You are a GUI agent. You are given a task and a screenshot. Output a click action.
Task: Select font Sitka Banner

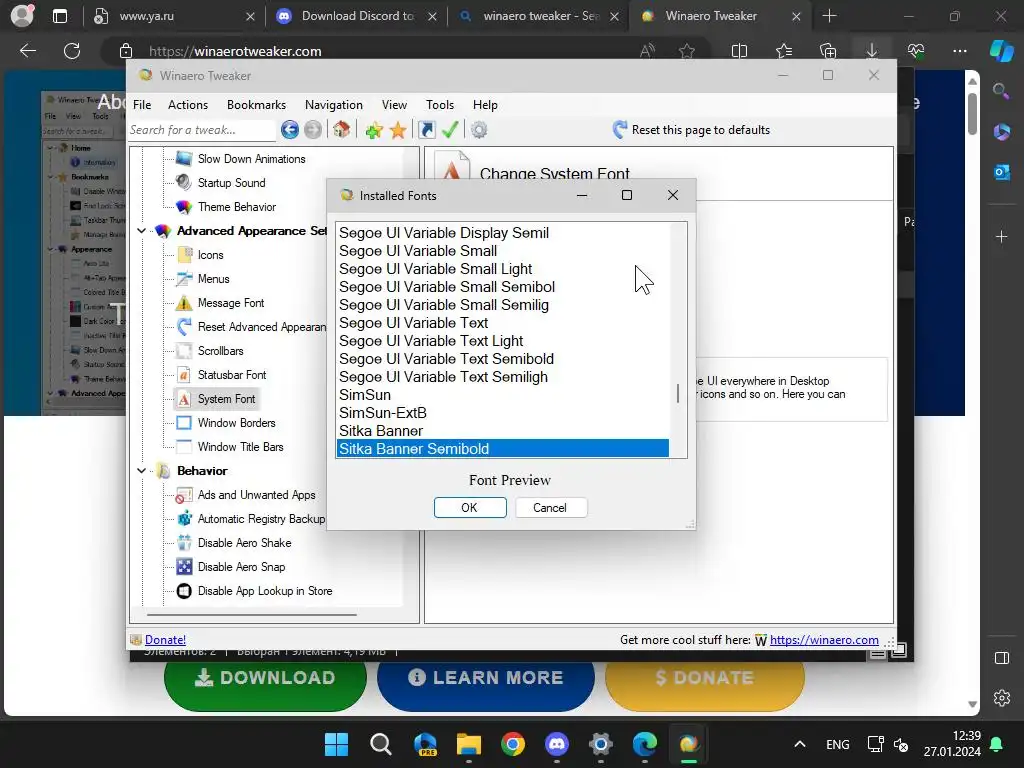click(502, 431)
